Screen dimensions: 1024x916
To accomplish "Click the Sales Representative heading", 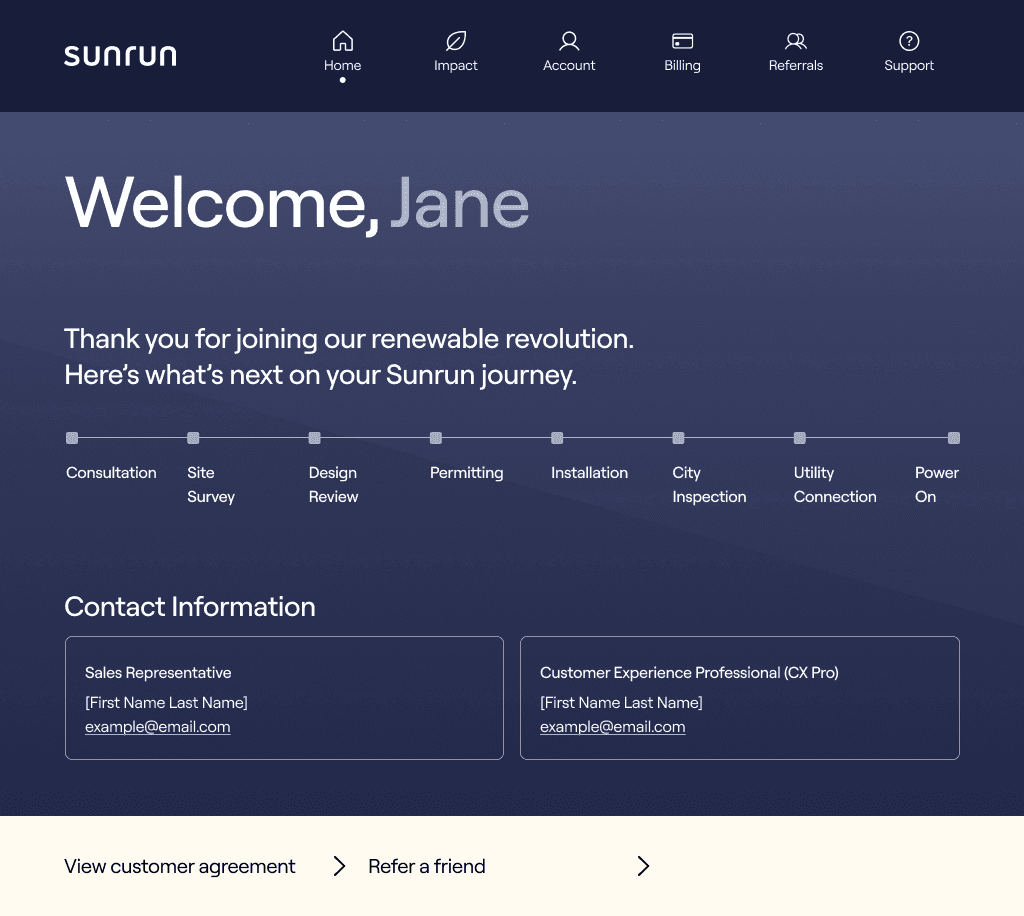I will (x=158, y=672).
